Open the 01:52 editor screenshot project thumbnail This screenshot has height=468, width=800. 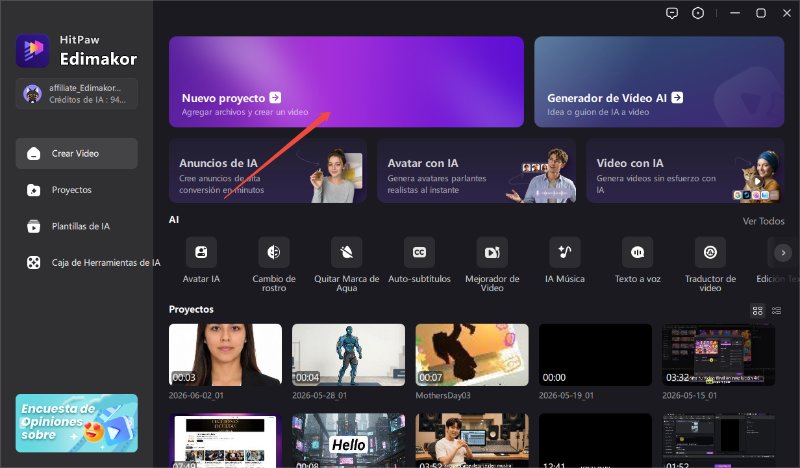click(x=718, y=440)
